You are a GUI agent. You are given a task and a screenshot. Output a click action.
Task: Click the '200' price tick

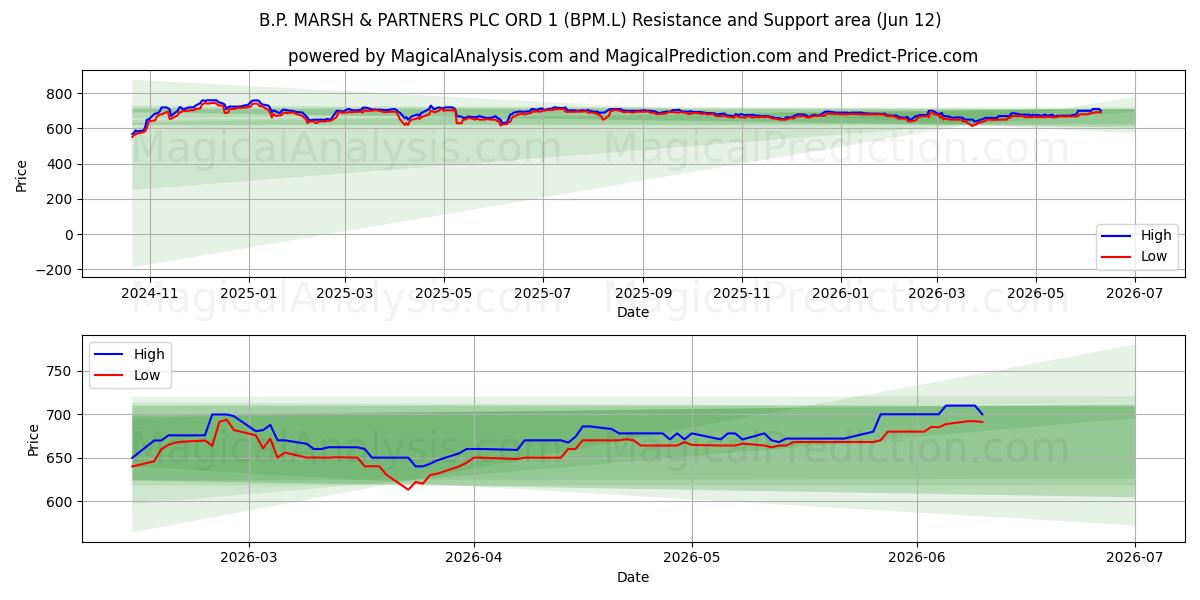point(61,199)
